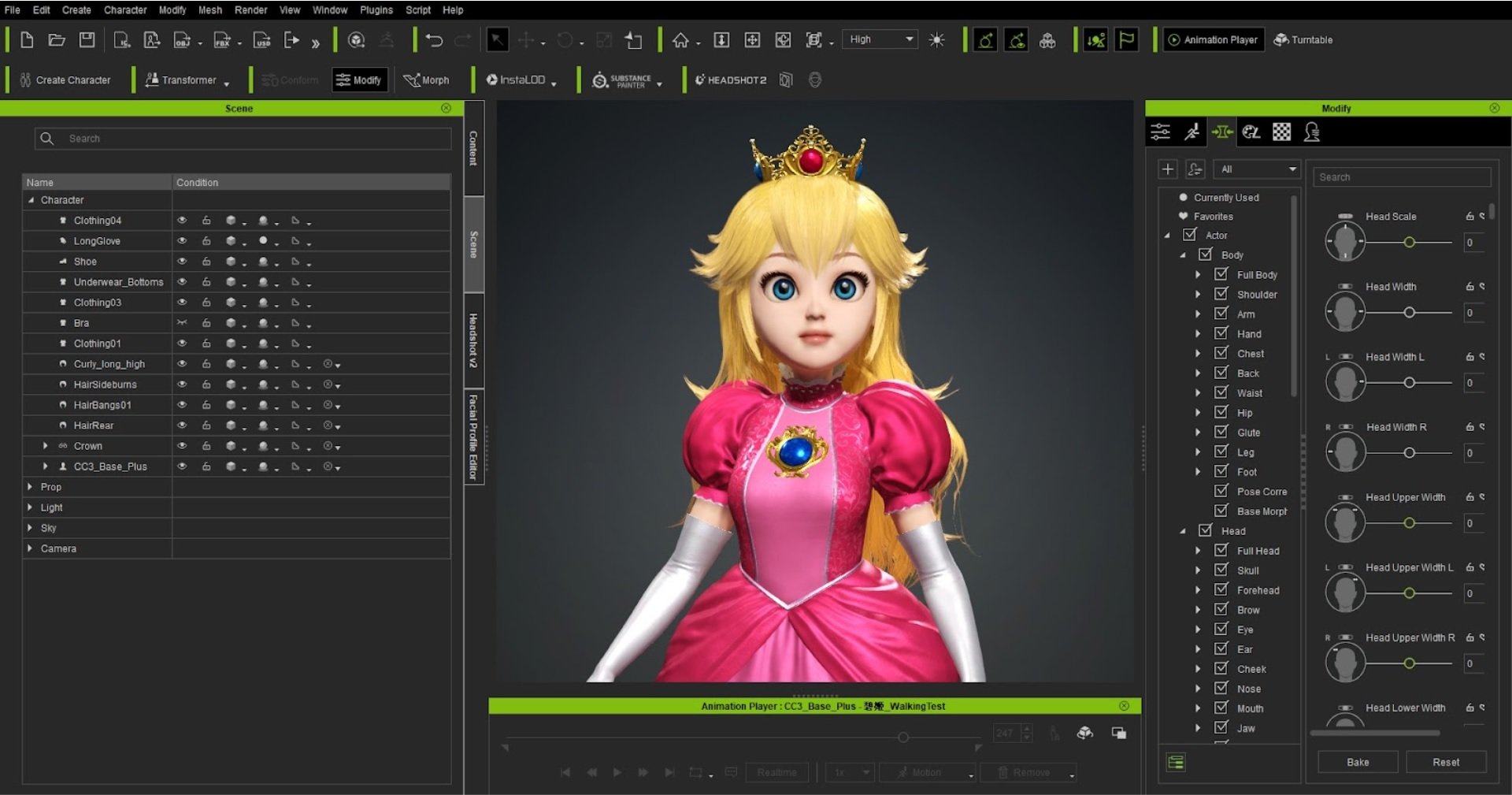
Task: Activate the Modify panel button in toolbar
Action: coord(360,80)
